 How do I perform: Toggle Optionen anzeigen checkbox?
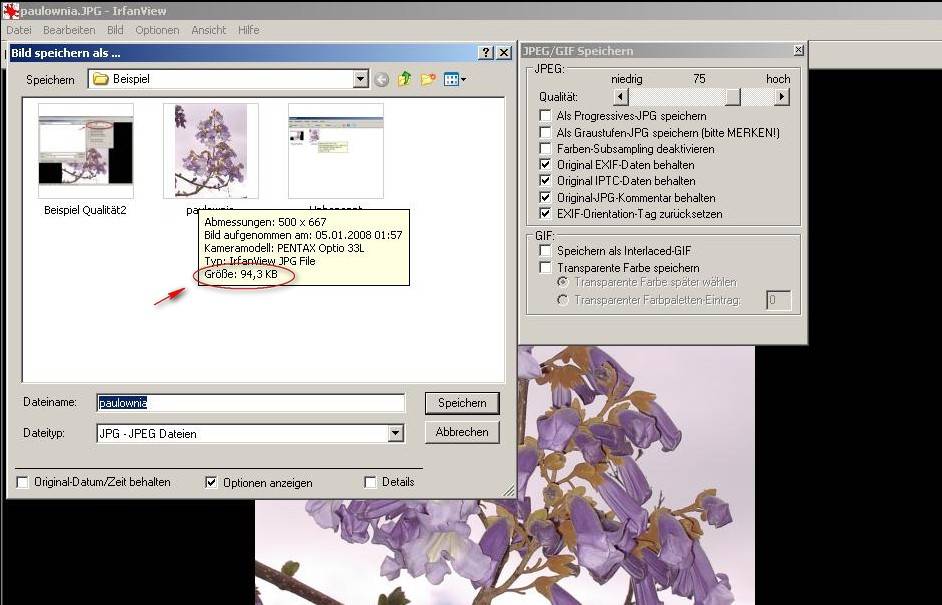pyautogui.click(x=211, y=482)
